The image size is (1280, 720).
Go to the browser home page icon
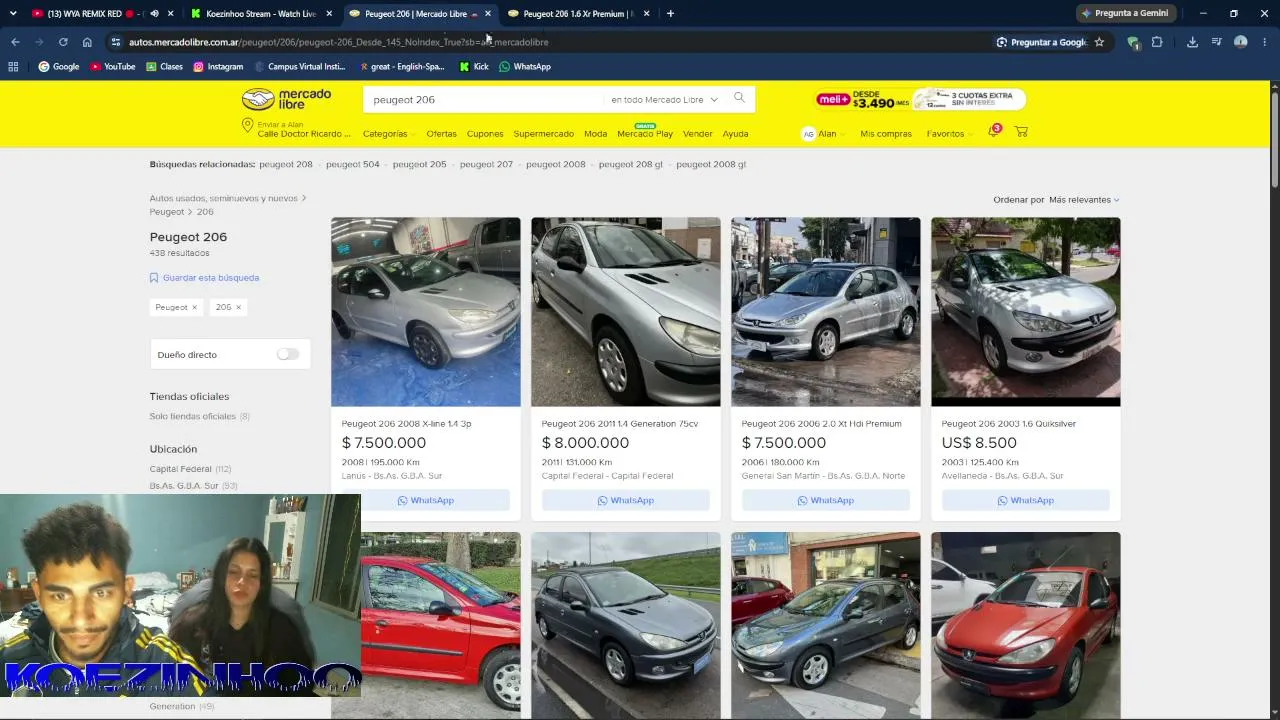click(x=87, y=42)
